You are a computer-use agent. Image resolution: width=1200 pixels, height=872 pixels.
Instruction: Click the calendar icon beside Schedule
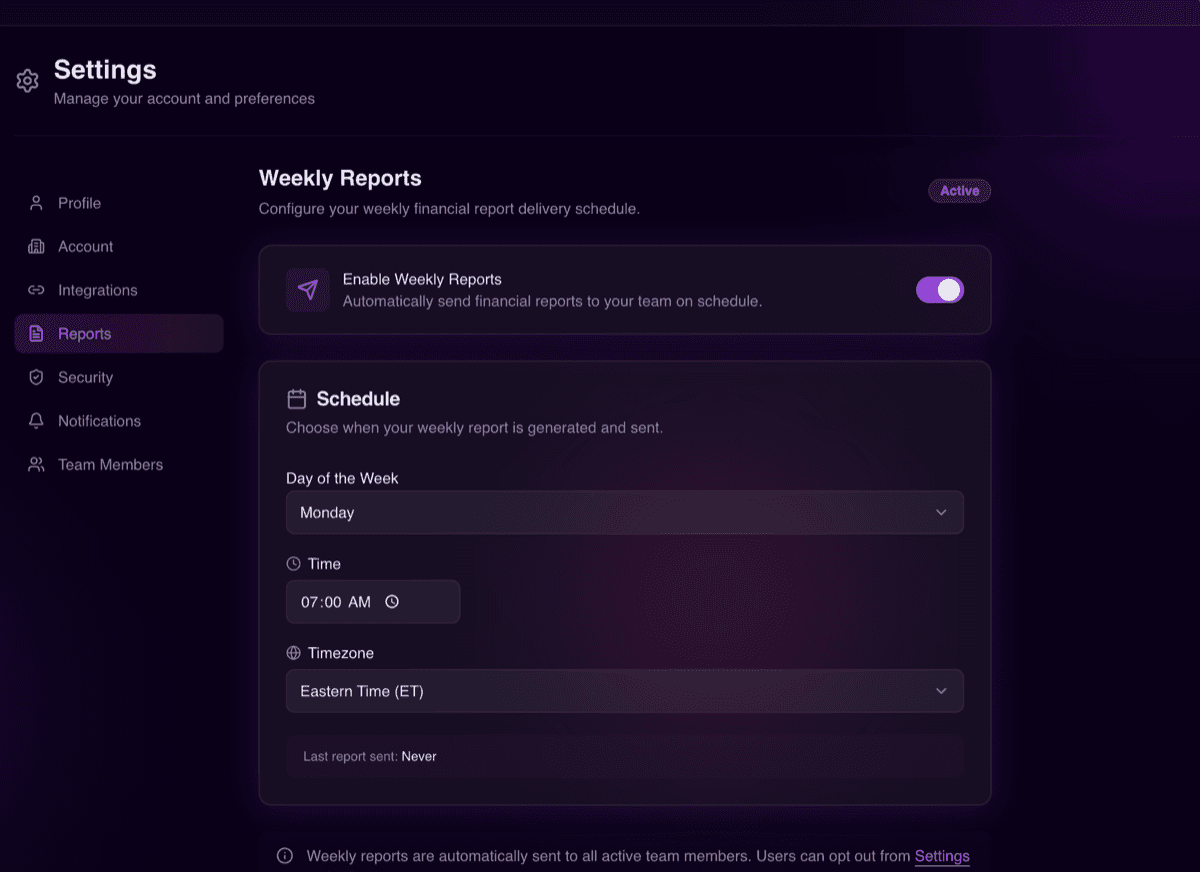pos(297,398)
